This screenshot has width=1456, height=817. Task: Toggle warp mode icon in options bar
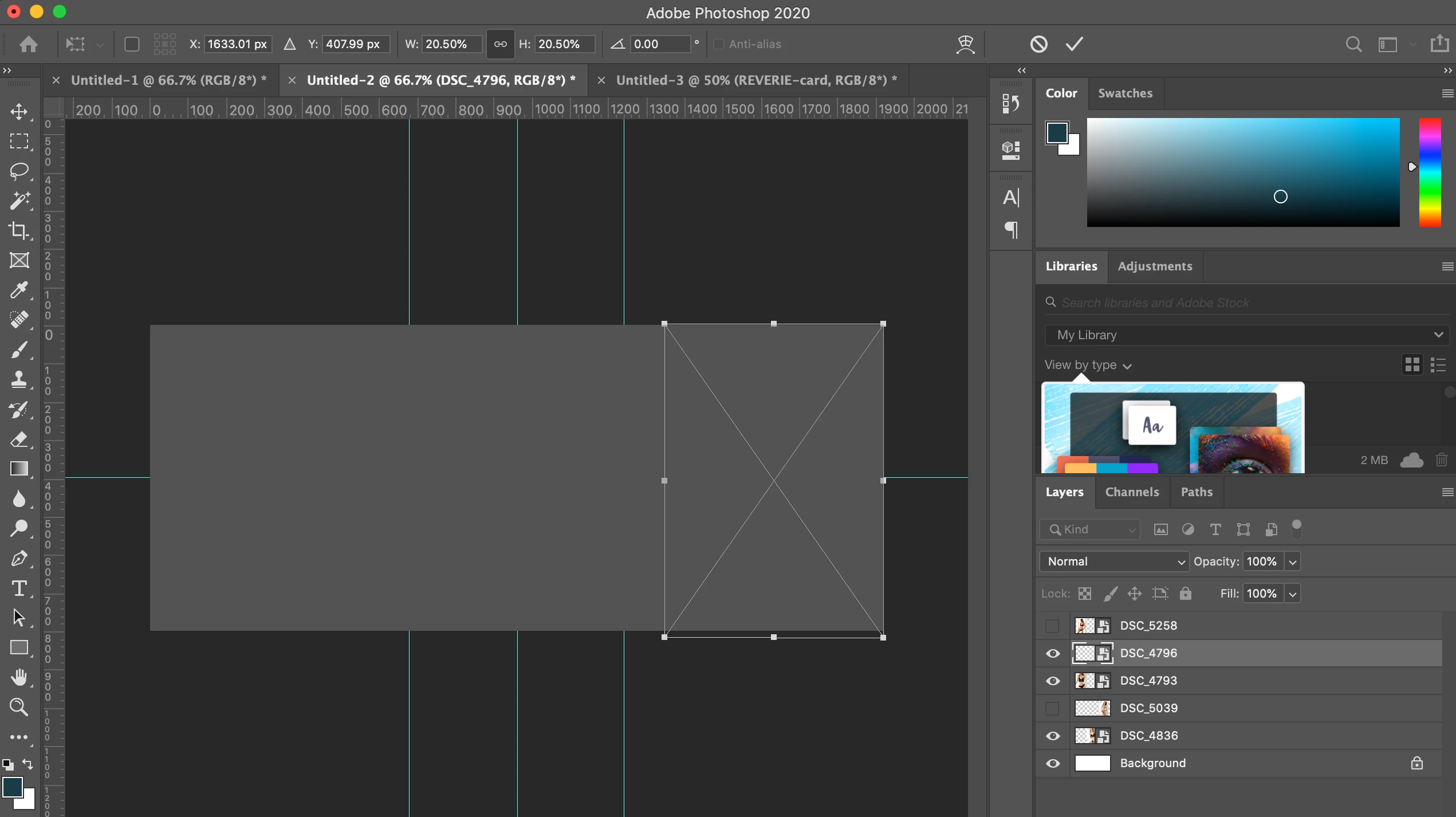pyautogui.click(x=965, y=44)
